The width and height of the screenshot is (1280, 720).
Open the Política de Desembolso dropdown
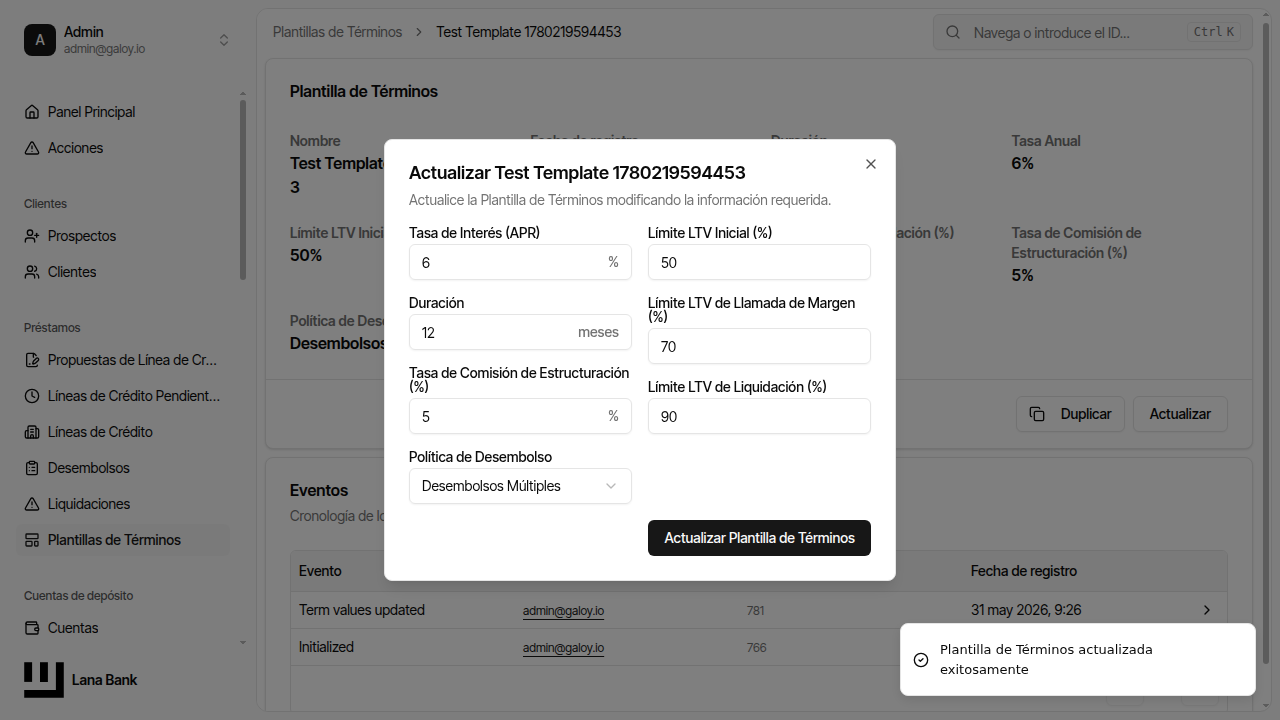pos(520,486)
